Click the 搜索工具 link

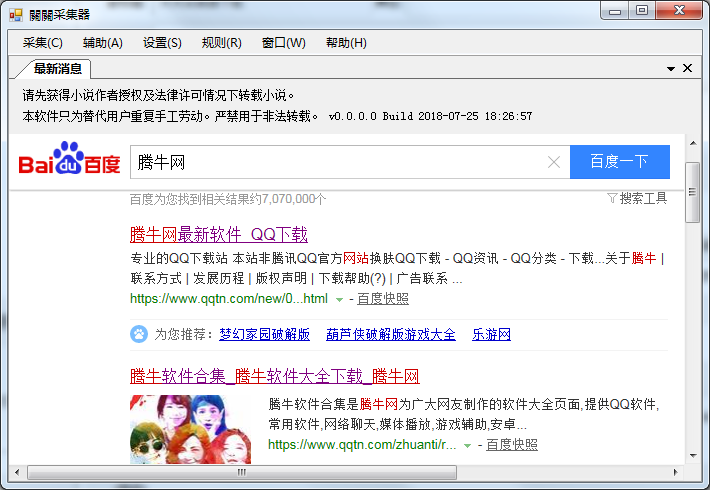coord(643,198)
